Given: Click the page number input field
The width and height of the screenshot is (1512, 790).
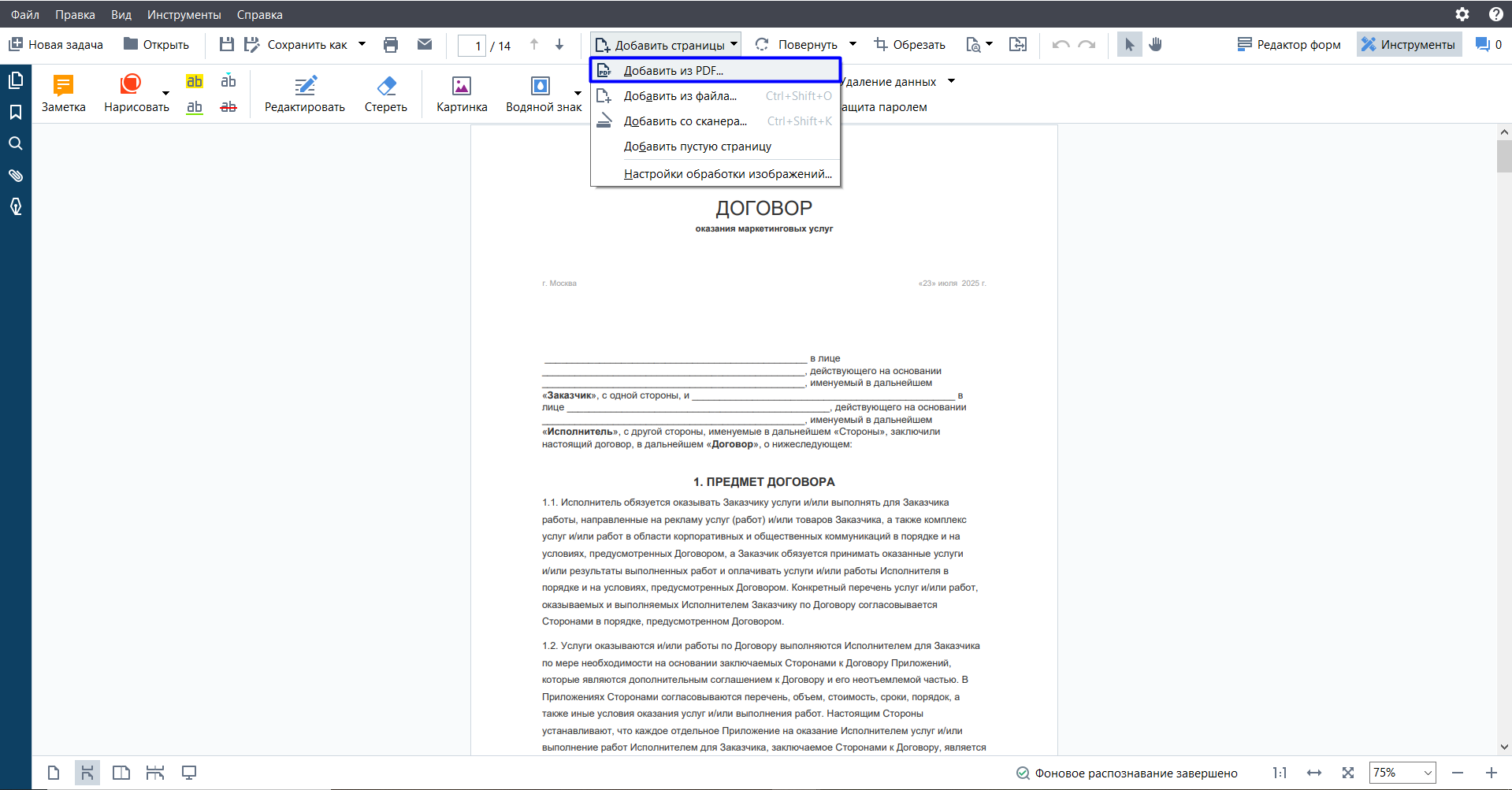Looking at the screenshot, I should 472,45.
